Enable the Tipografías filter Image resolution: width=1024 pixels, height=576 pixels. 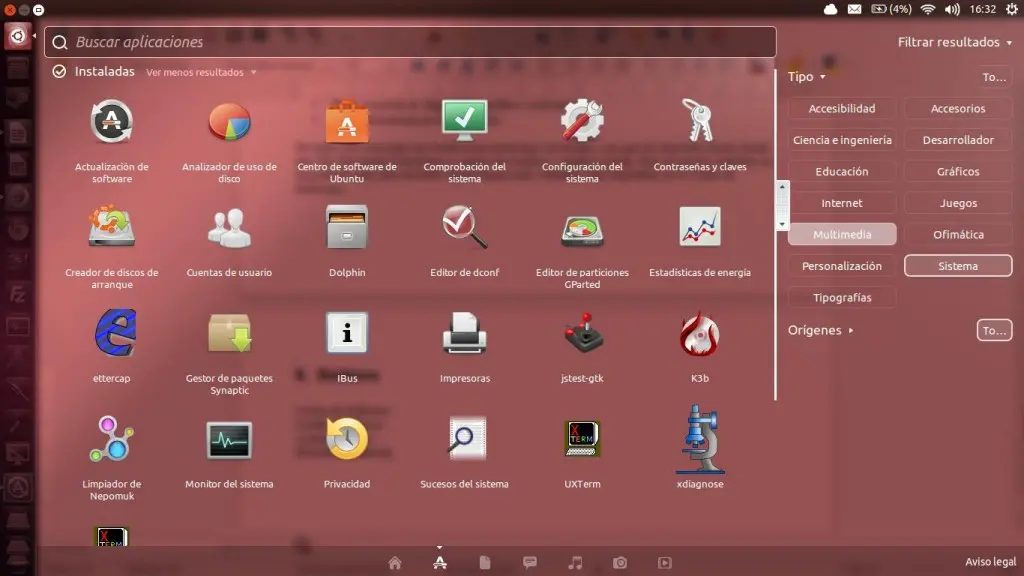pos(842,297)
